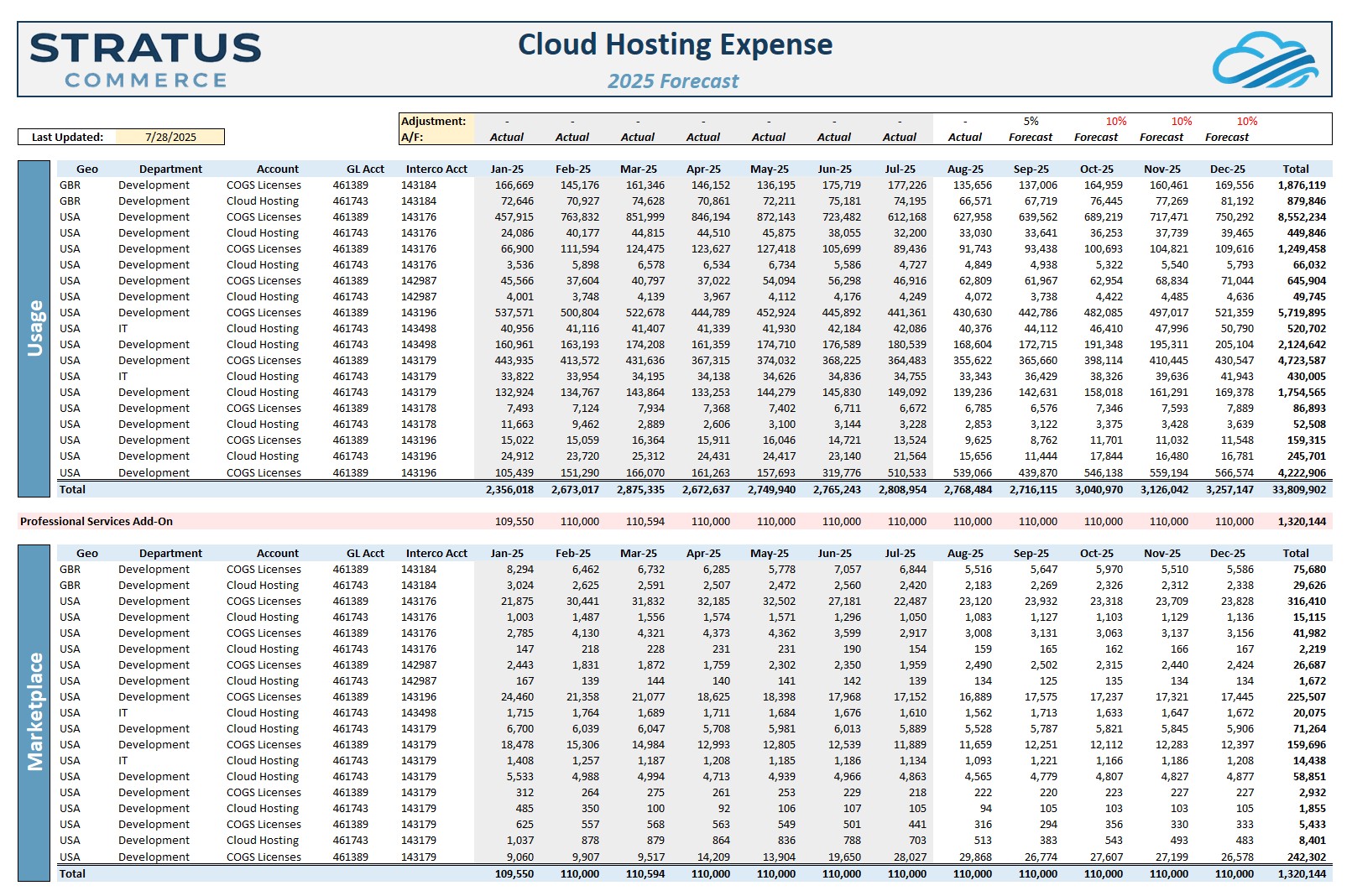Select the Last Updated label cell
This screenshot has height=896, width=1352.
[67, 137]
